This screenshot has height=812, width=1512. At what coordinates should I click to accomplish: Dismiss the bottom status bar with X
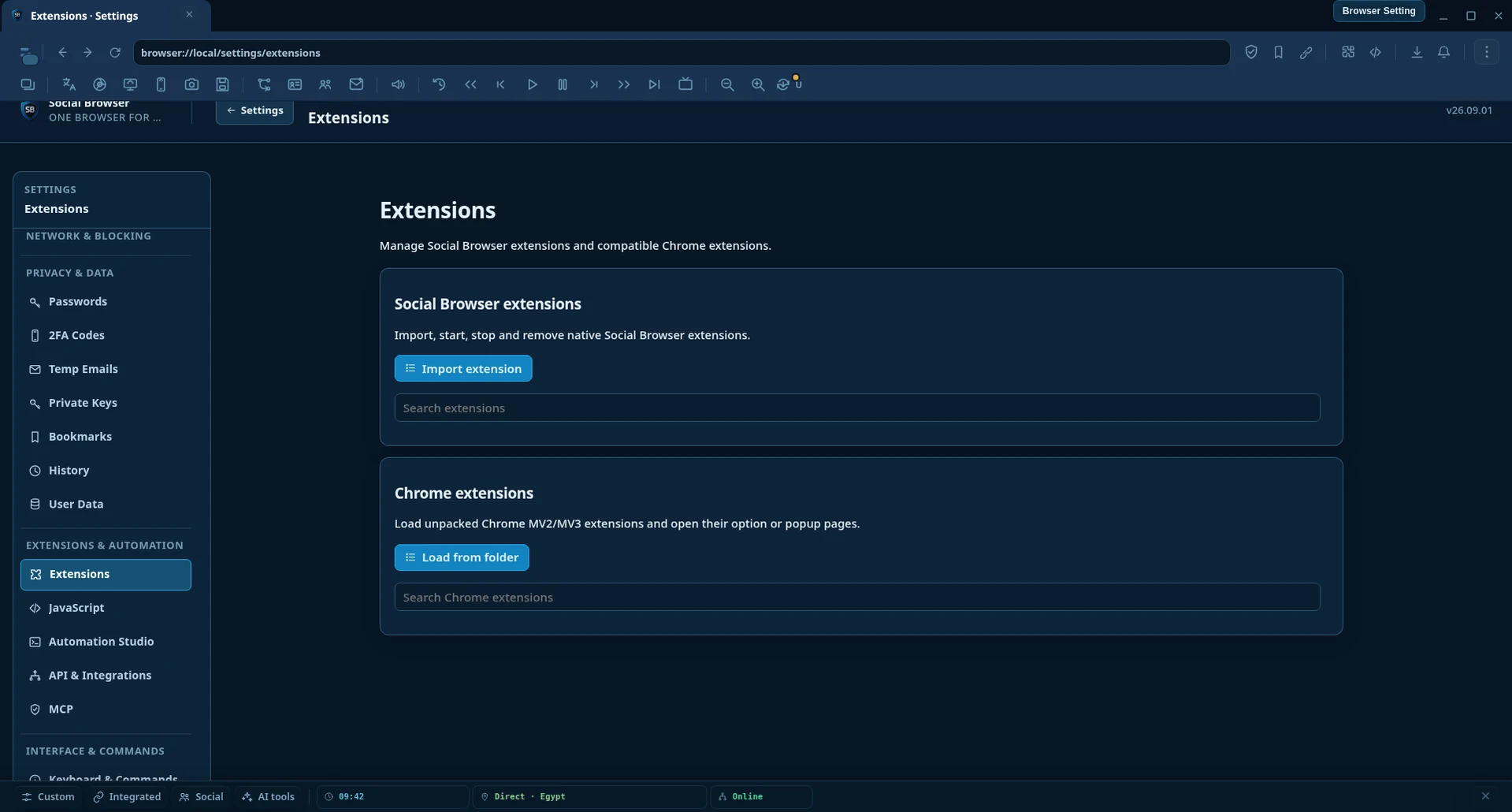tap(1485, 796)
